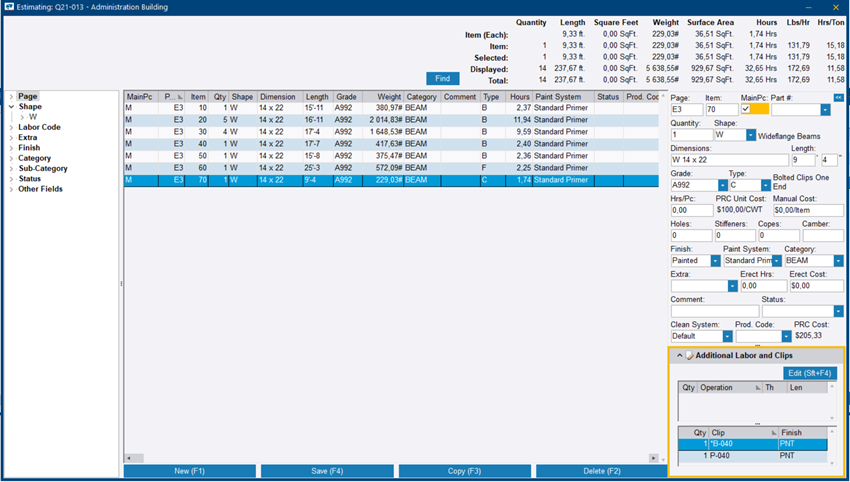850x482 pixels.
Task: Click the Additional Labor and Clips note icon
Action: (689, 356)
